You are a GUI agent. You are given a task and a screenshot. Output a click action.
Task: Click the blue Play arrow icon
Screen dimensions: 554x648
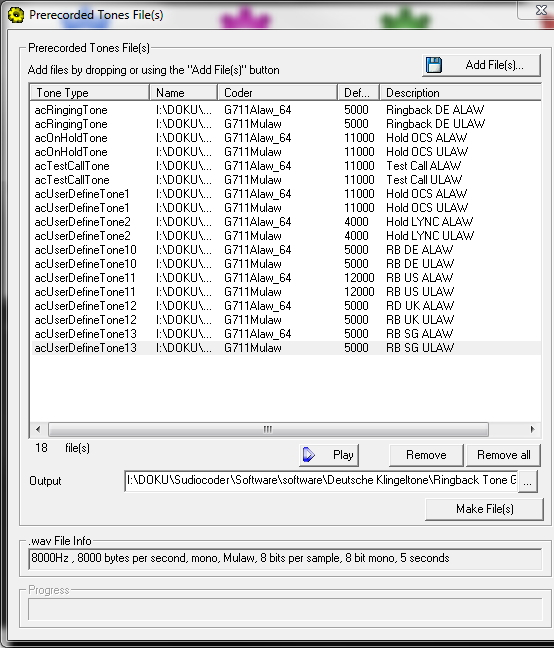click(309, 455)
